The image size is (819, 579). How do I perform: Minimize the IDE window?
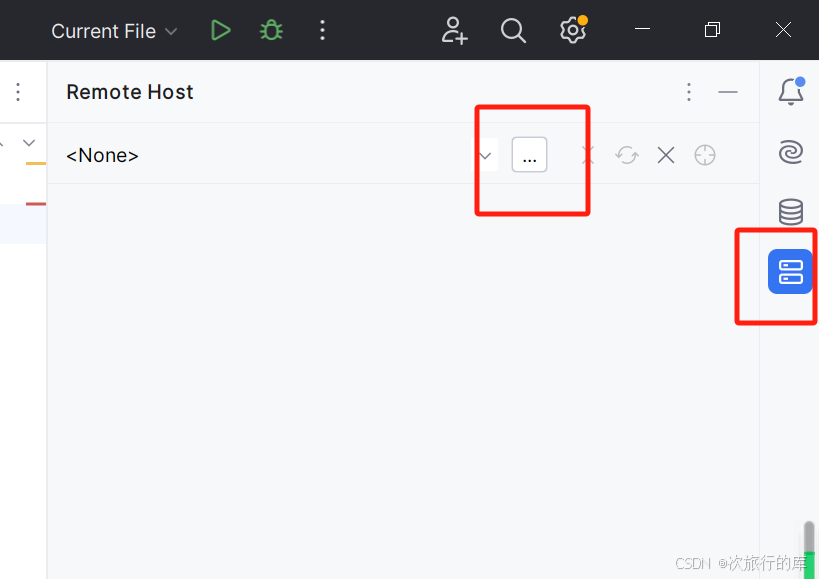coord(642,29)
